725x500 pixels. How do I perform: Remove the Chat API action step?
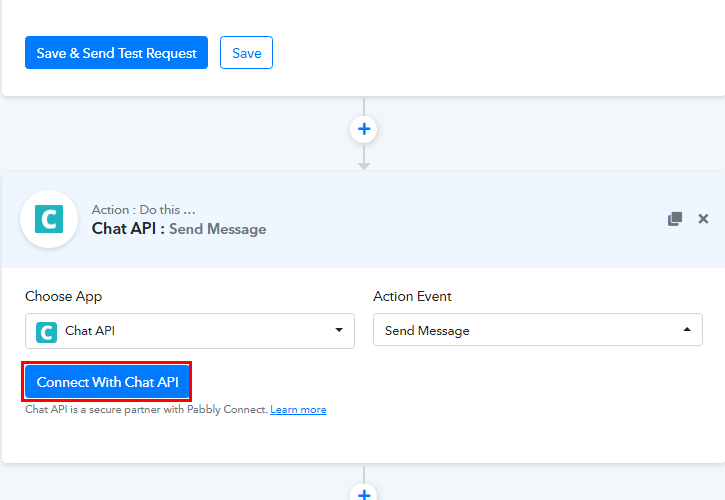coord(703,219)
